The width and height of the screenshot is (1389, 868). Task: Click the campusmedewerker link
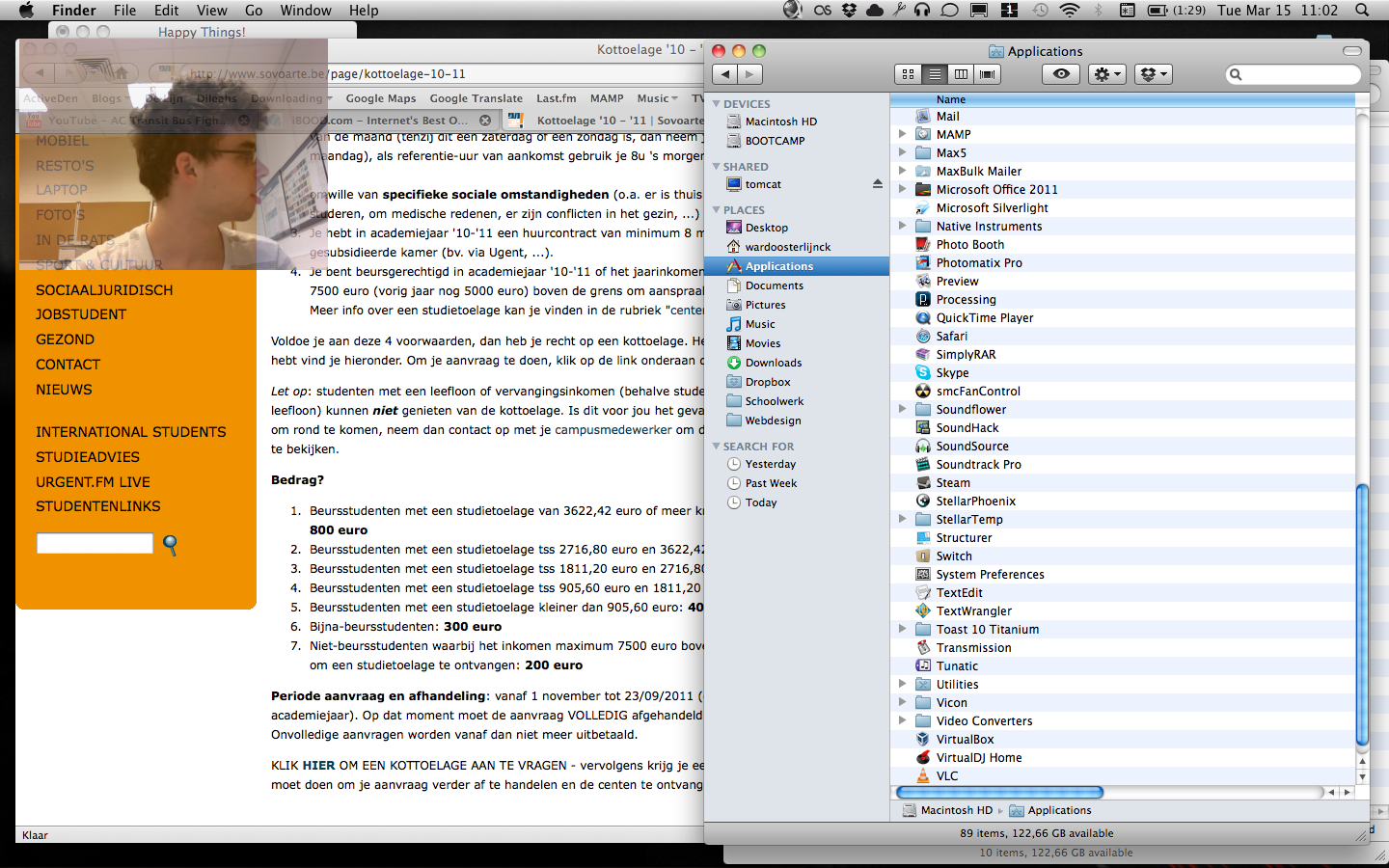(x=613, y=430)
